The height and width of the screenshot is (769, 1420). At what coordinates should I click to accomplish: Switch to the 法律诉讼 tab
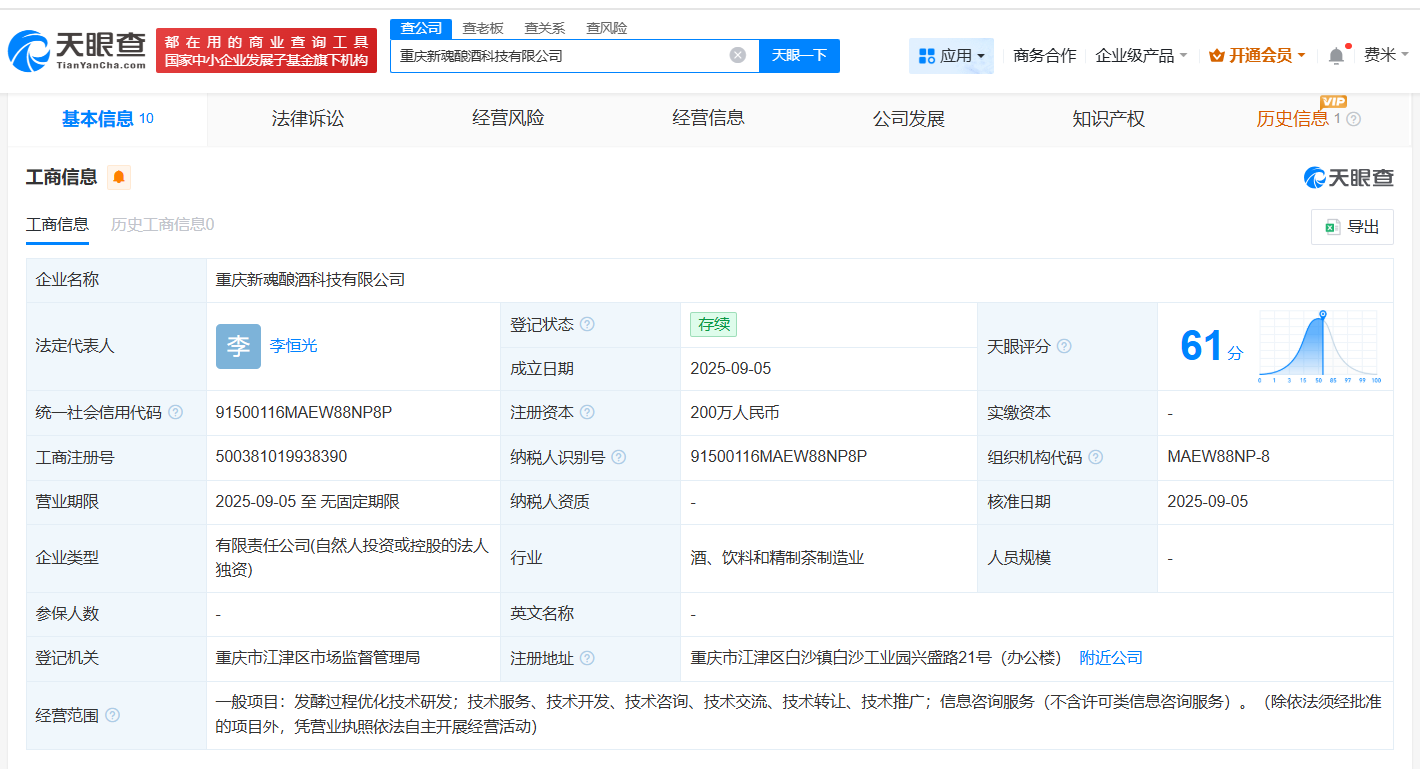click(307, 118)
